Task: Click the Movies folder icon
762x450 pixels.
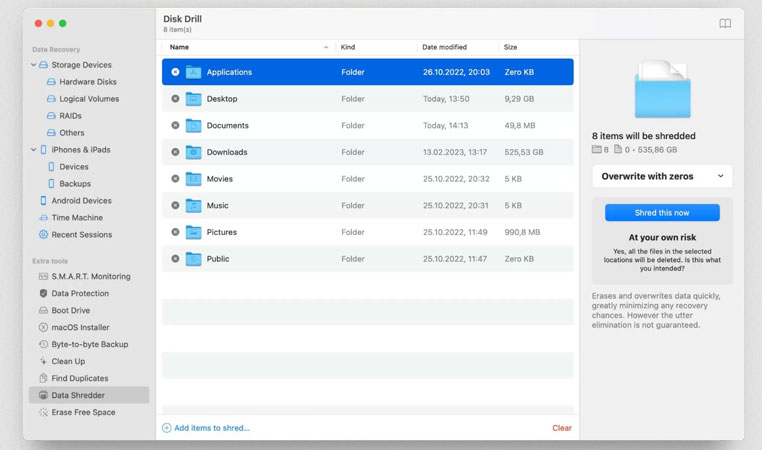Action: pyautogui.click(x=193, y=179)
